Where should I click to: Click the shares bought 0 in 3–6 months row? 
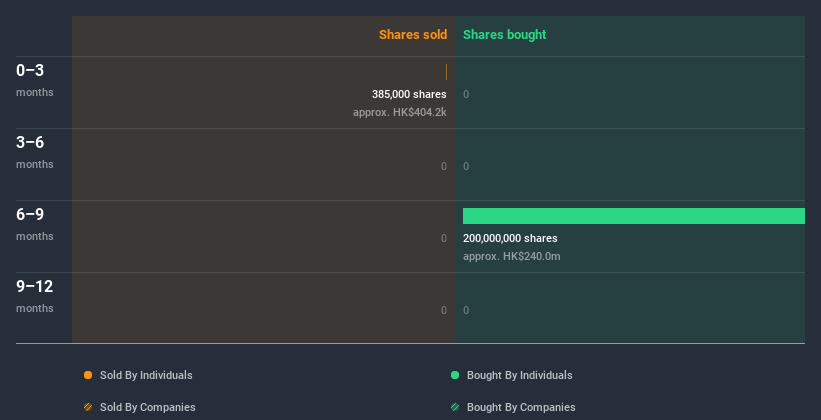[466, 167]
